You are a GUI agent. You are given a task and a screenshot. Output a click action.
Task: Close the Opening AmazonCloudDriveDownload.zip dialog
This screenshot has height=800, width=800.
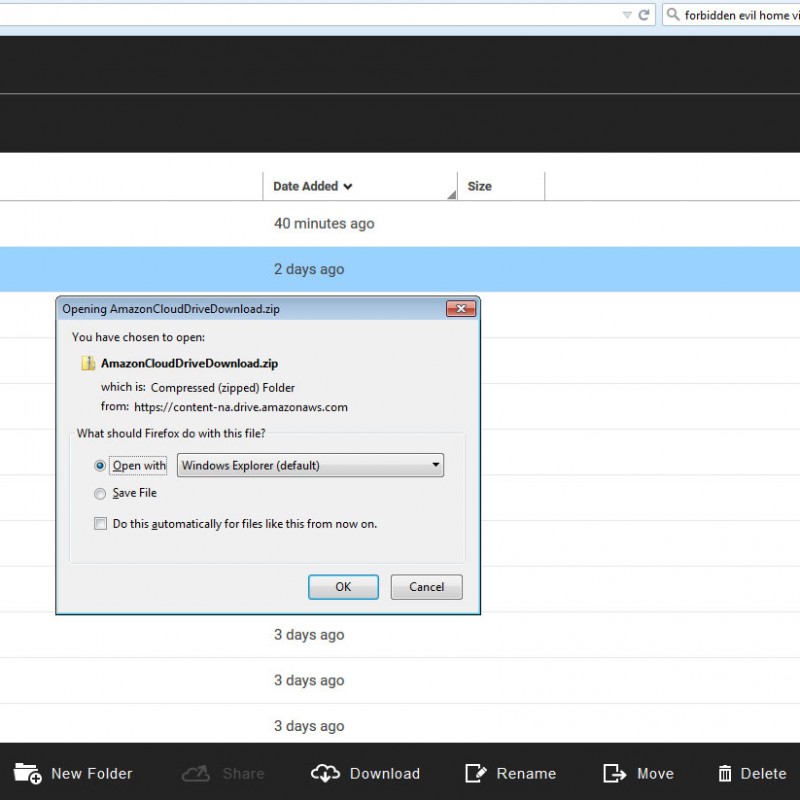click(460, 309)
